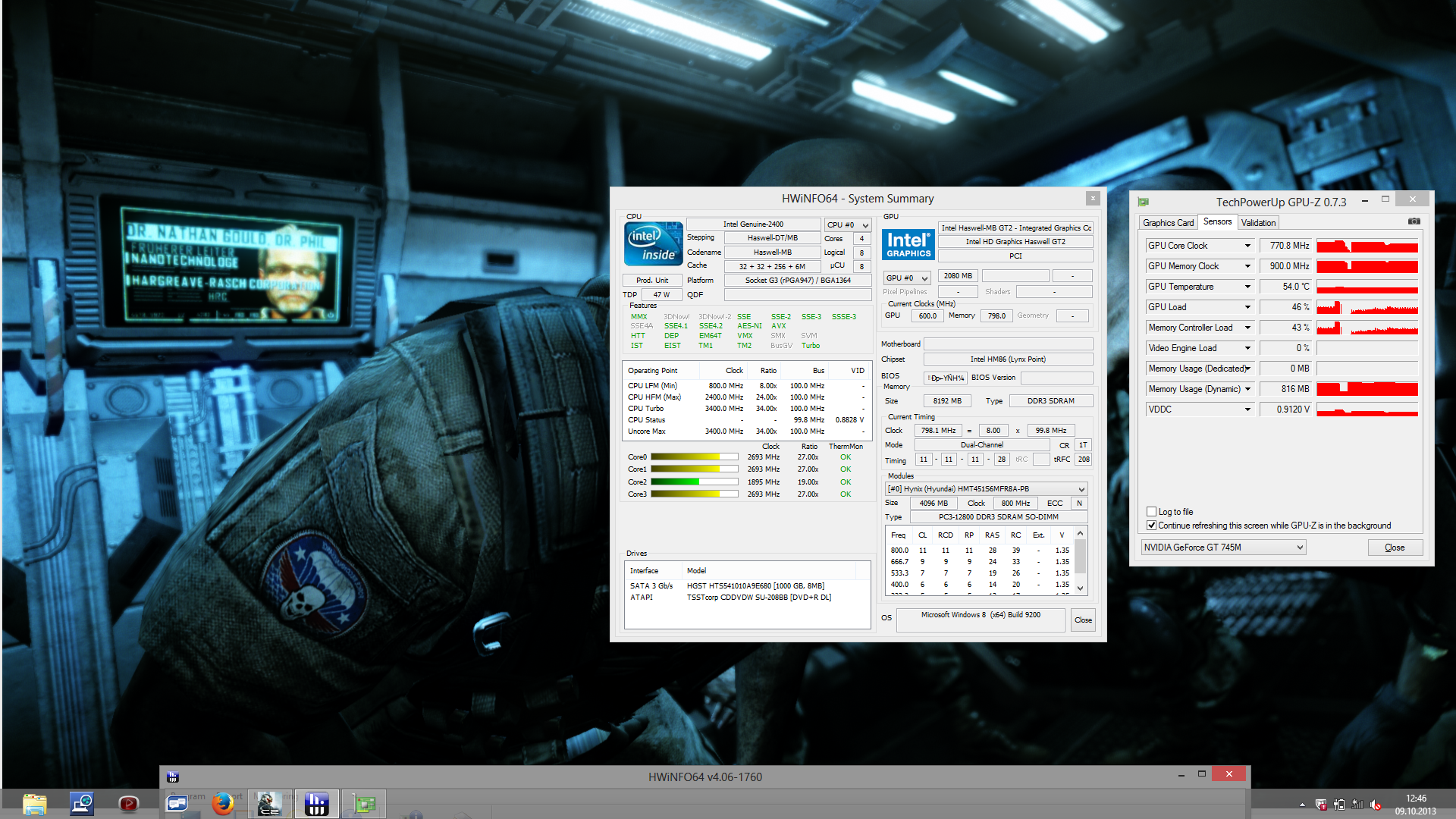Click the GPU-Z graphics card taskbar icon

pyautogui.click(x=364, y=804)
